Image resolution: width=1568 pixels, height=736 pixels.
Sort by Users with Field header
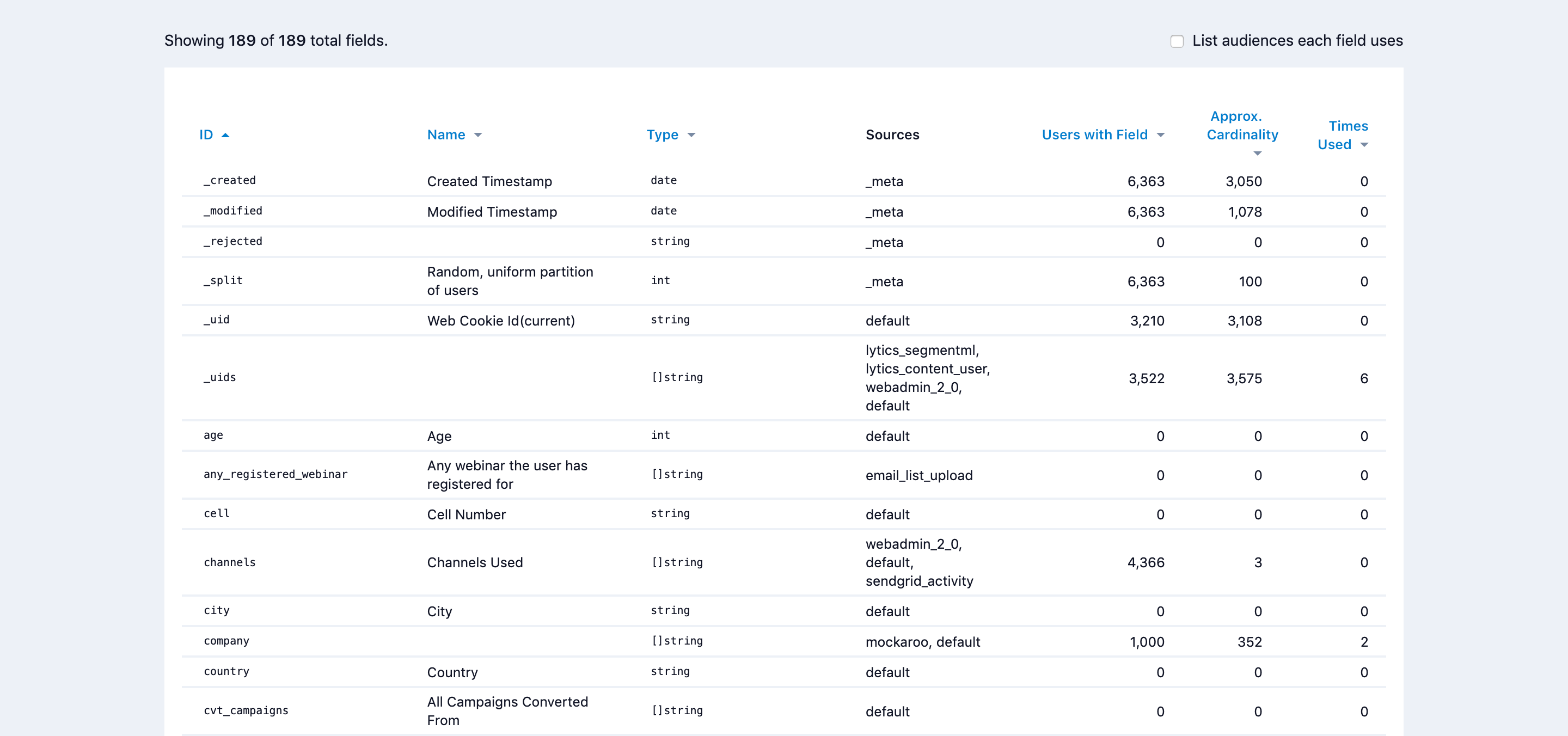(x=1094, y=134)
